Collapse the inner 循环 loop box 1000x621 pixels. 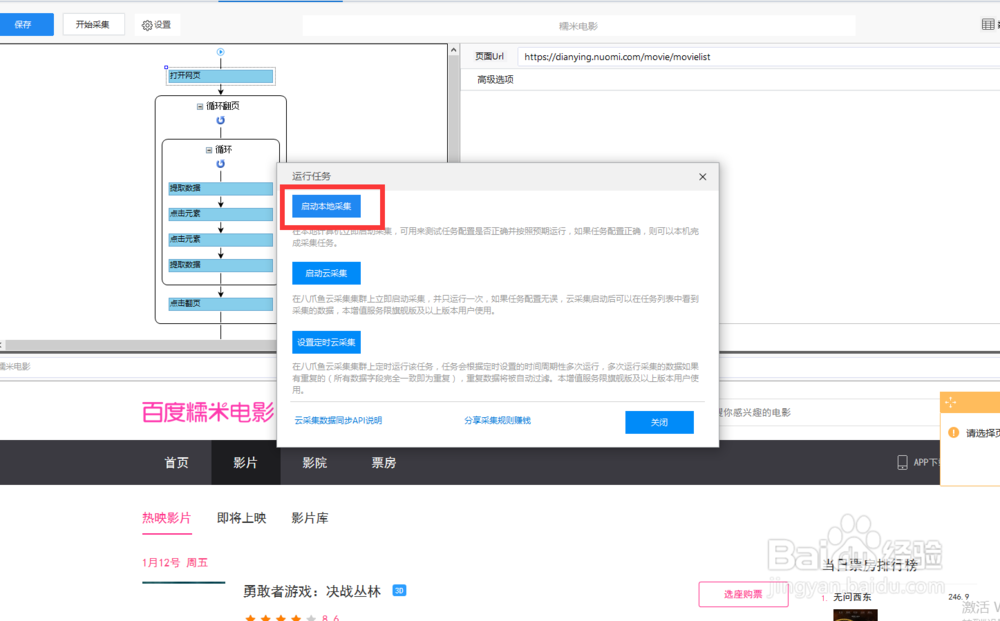(209, 150)
